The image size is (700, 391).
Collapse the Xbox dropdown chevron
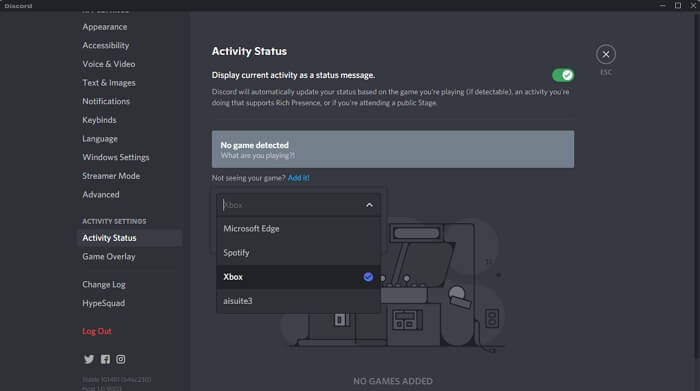tap(369, 205)
